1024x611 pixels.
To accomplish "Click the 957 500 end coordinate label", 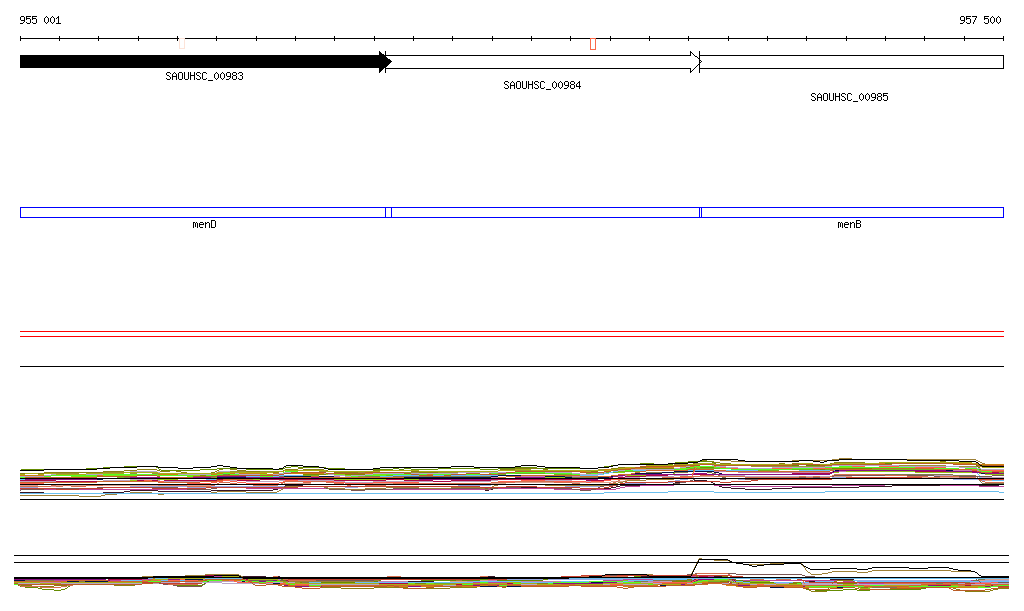I will click(x=980, y=20).
